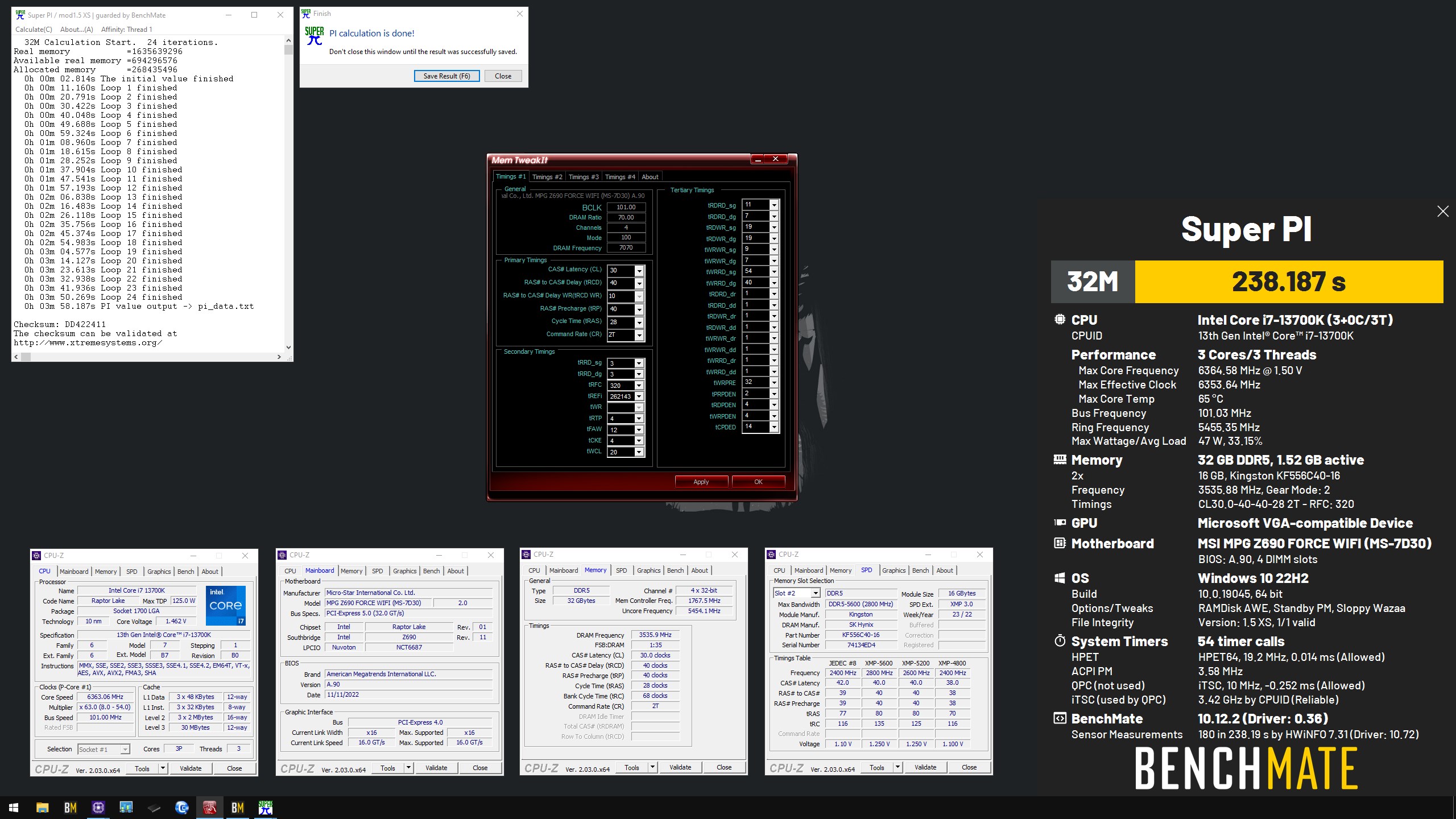This screenshot has width=1456, height=819.
Task: Minimize the MemTweakIt window
Action: pos(758,159)
